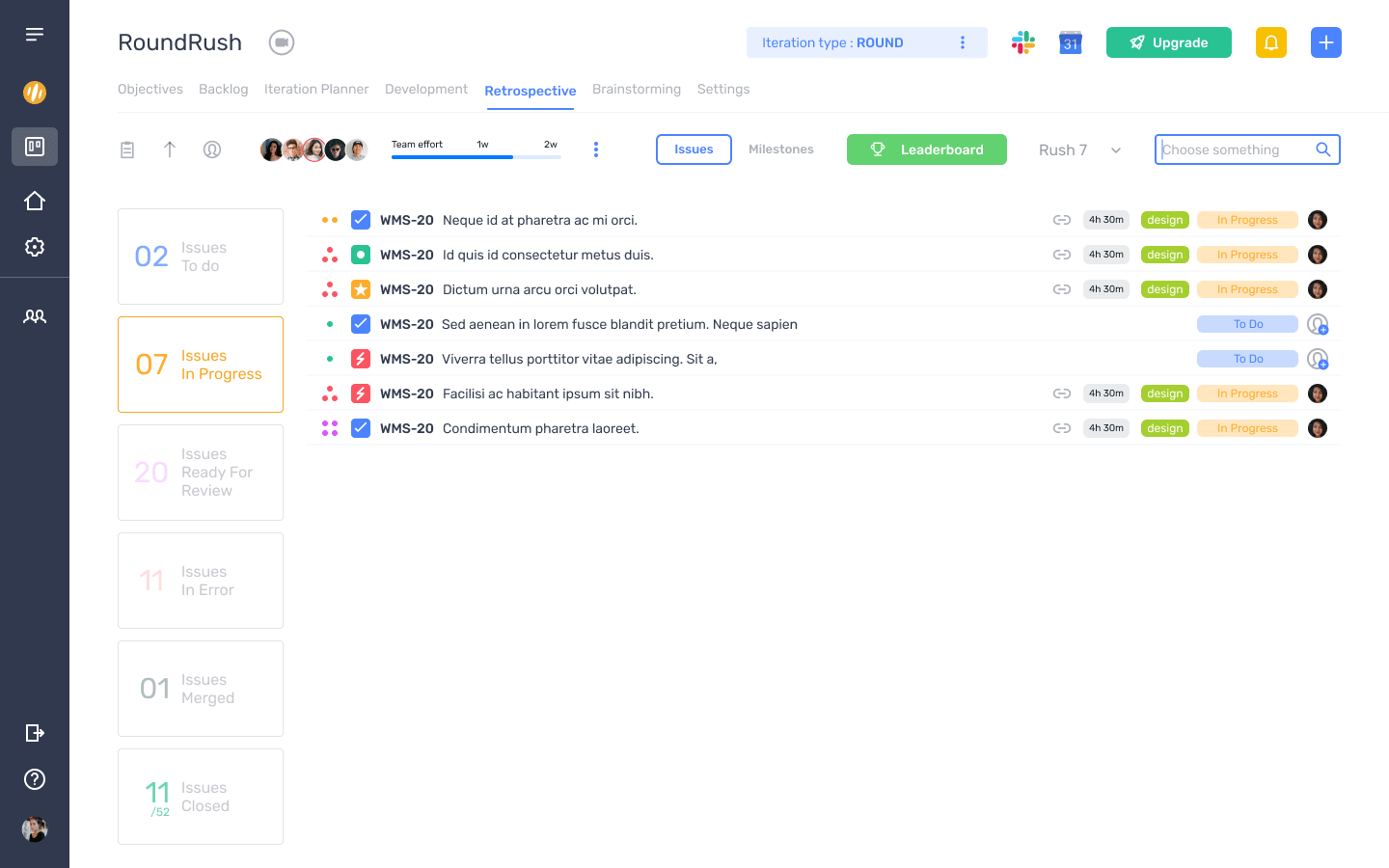Click the link icon on Dictum urna row

click(x=1062, y=289)
